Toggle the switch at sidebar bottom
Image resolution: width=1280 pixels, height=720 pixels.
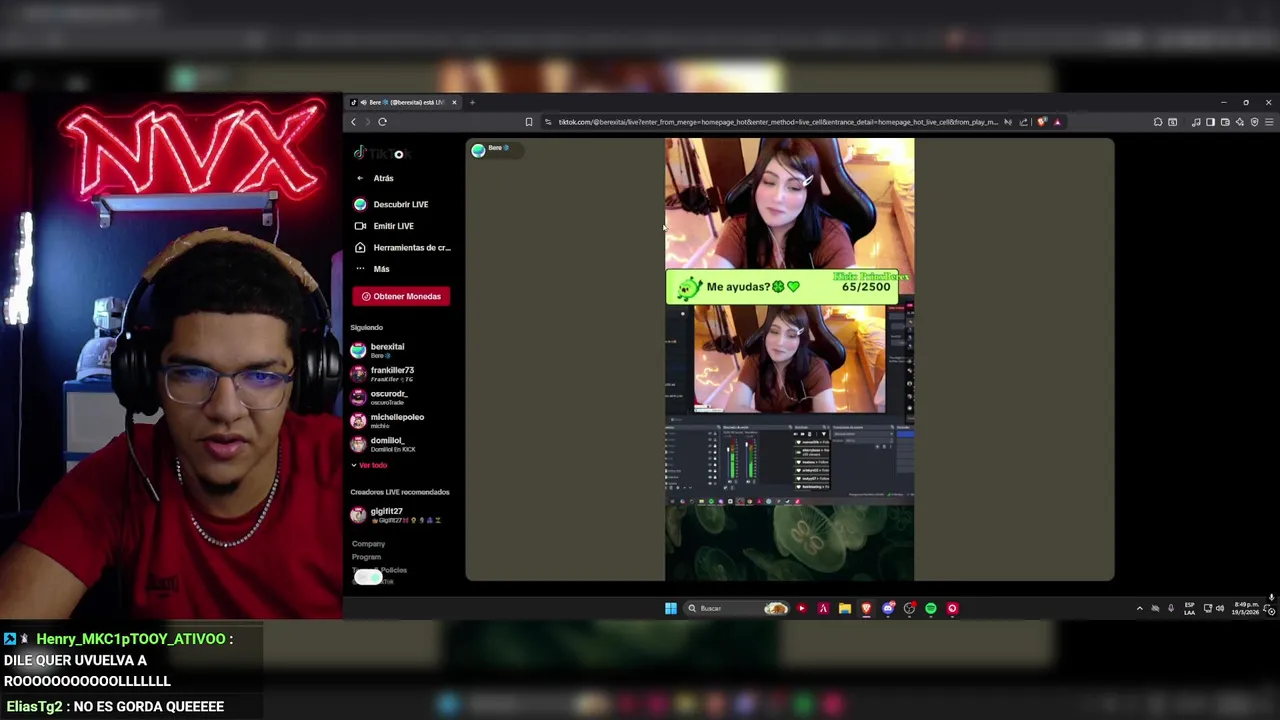pos(367,578)
